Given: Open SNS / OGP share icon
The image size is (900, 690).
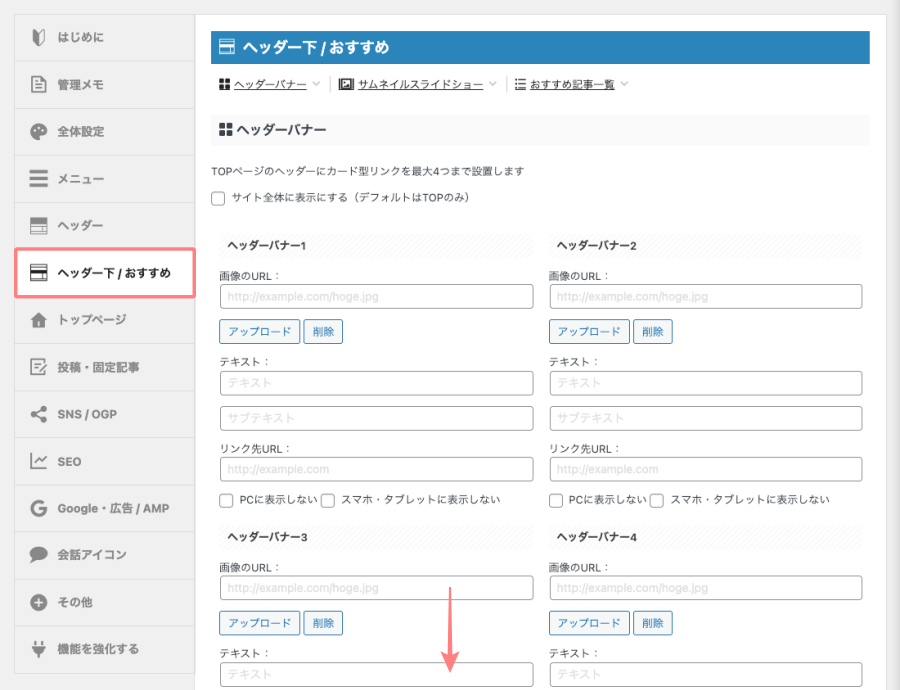Looking at the screenshot, I should (39, 413).
